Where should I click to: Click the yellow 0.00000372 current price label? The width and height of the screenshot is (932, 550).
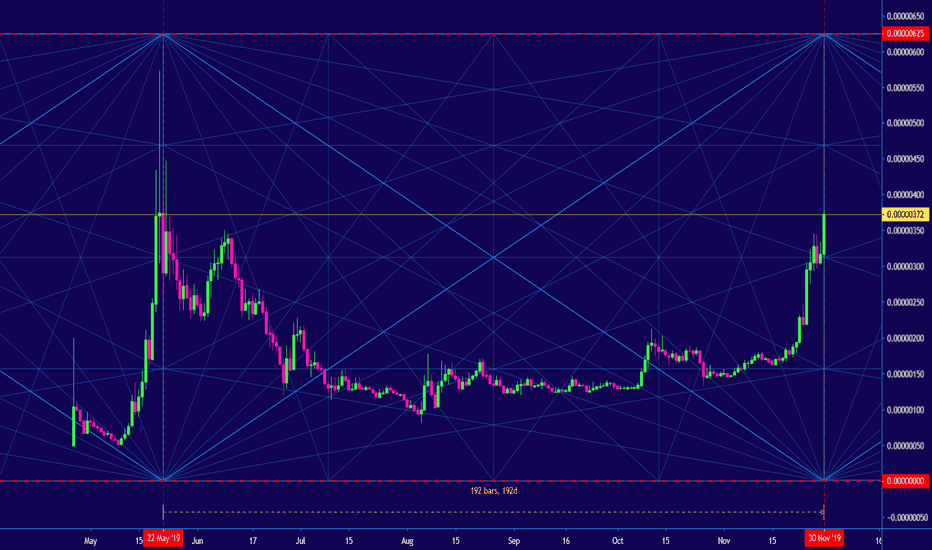pyautogui.click(x=906, y=214)
